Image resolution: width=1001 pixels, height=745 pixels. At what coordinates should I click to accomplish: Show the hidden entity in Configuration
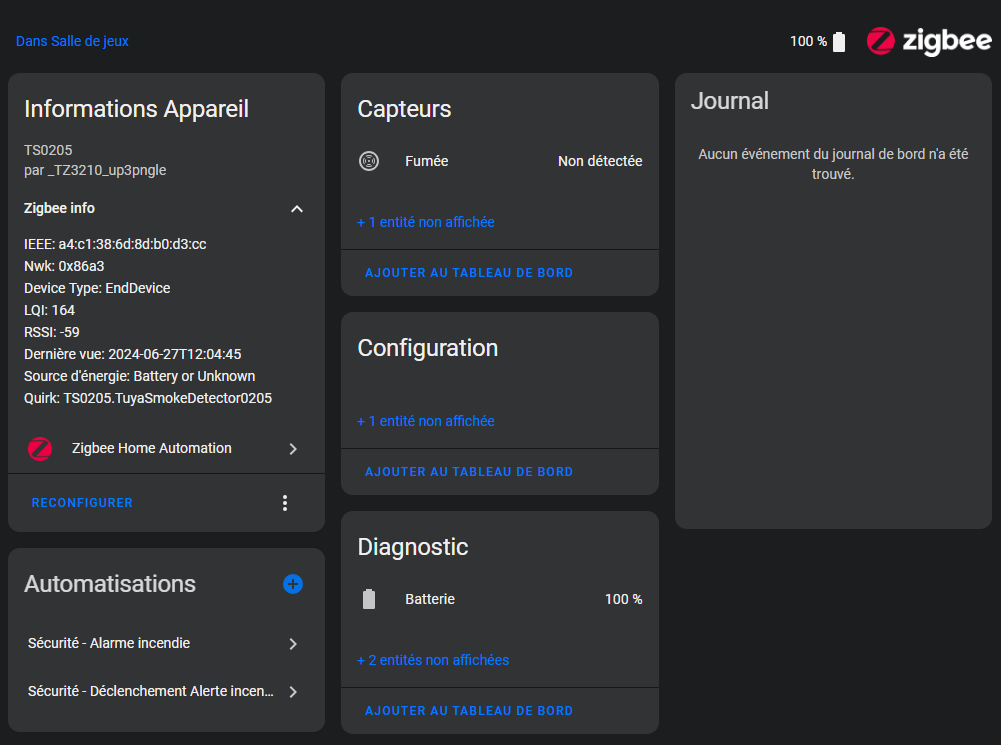pyautogui.click(x=426, y=421)
